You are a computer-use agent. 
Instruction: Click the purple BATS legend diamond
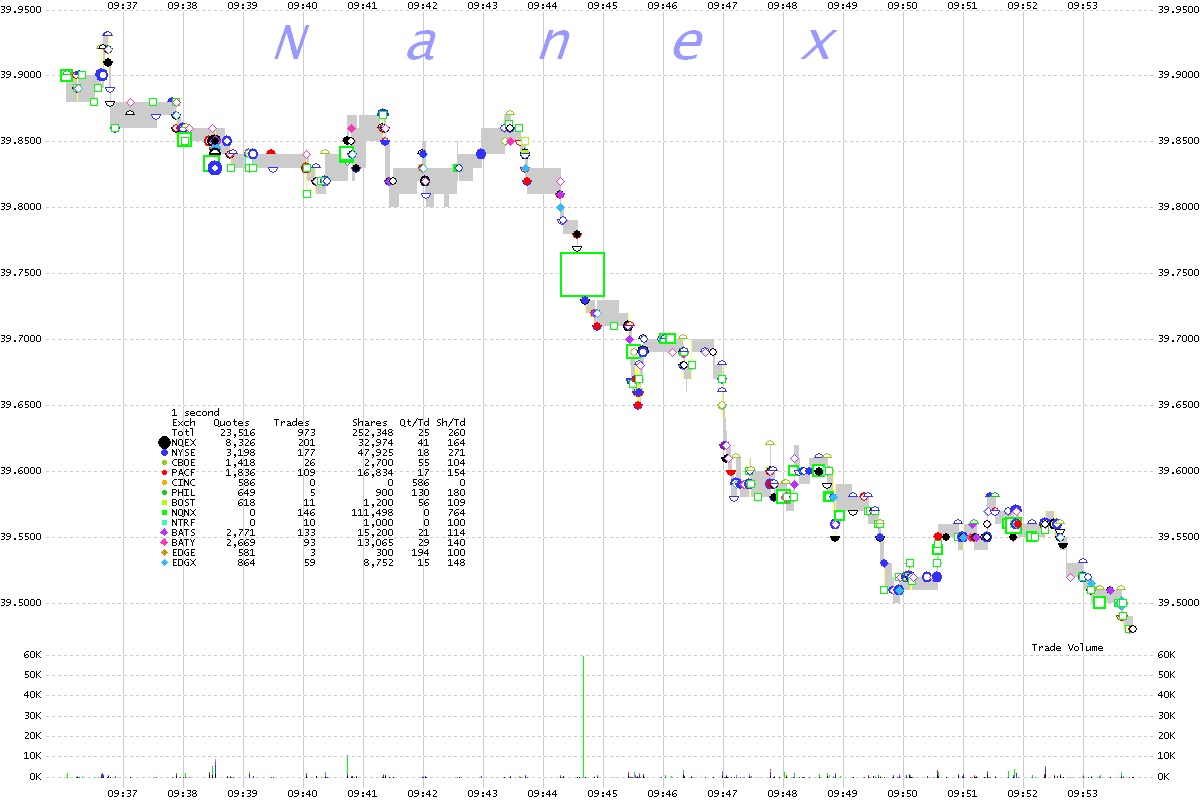coord(164,533)
